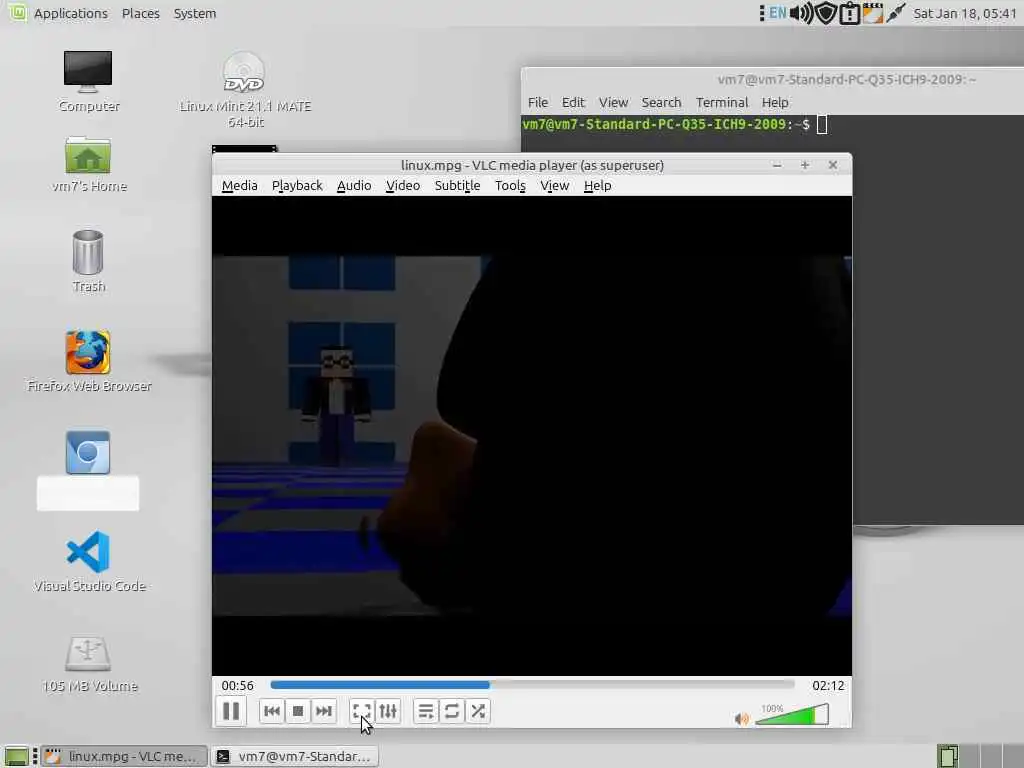Open the Applications menu in top panel
Image resolution: width=1024 pixels, height=768 pixels.
pos(71,13)
